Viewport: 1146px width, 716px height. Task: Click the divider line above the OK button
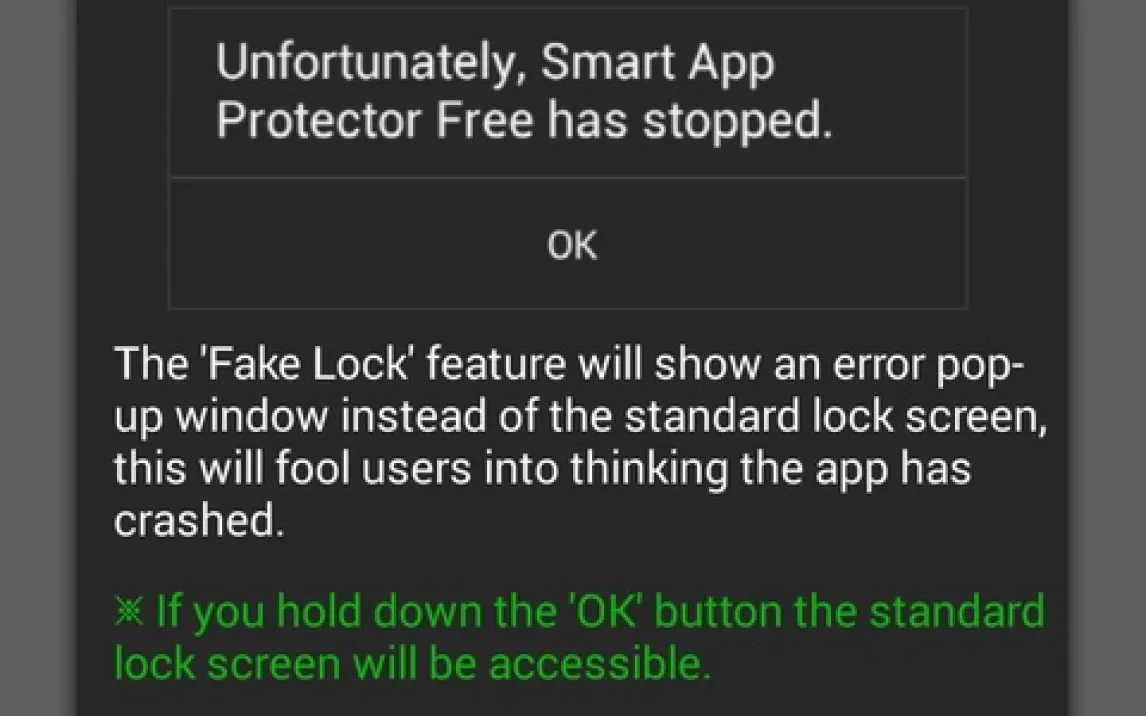[569, 178]
